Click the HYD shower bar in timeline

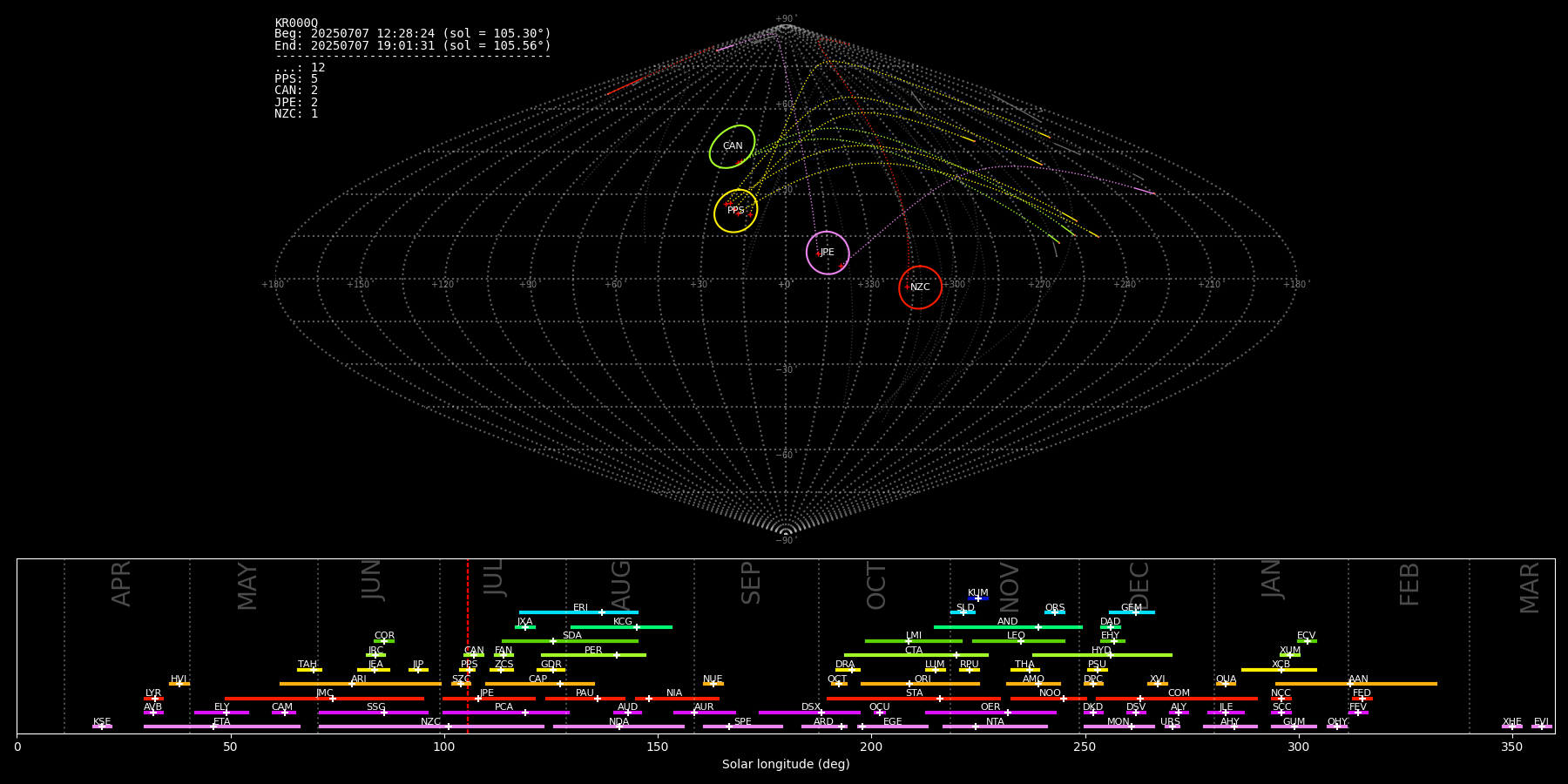(x=1102, y=655)
